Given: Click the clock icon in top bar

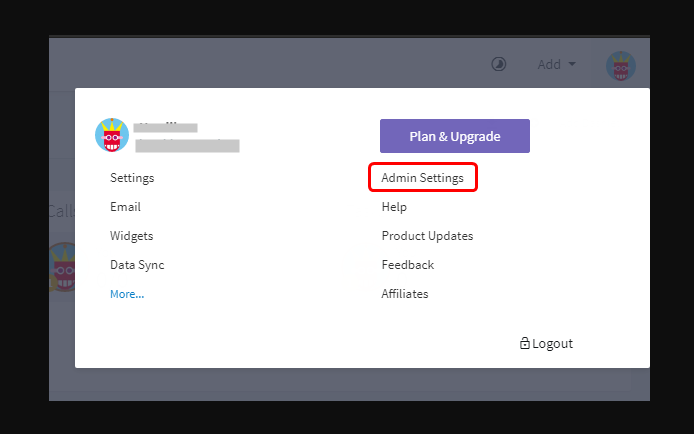Looking at the screenshot, I should pos(498,64).
